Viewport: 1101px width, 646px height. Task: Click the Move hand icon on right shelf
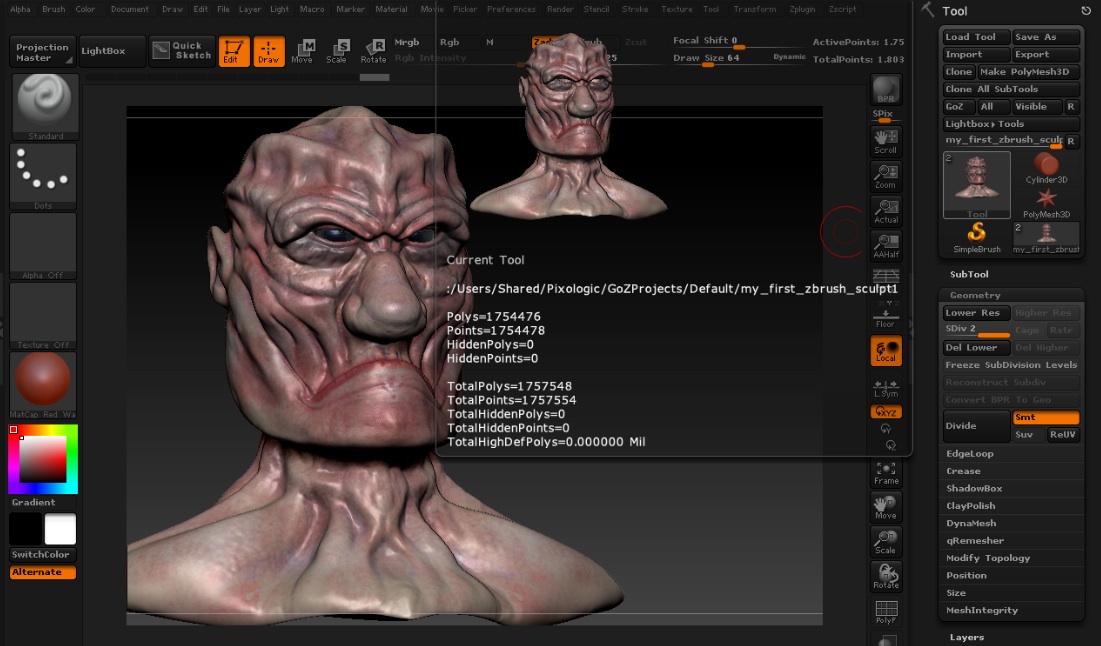click(886, 507)
